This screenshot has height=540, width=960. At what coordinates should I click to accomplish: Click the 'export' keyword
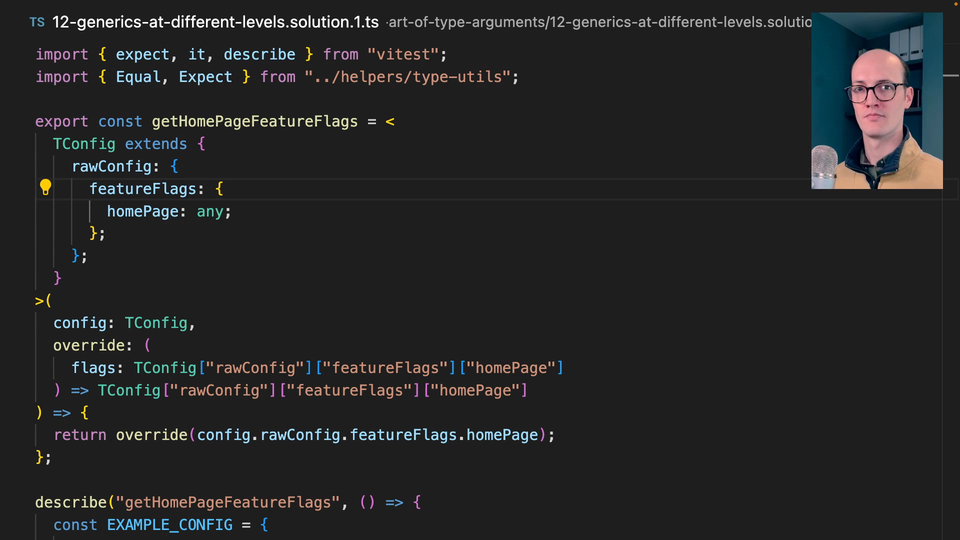click(x=62, y=121)
